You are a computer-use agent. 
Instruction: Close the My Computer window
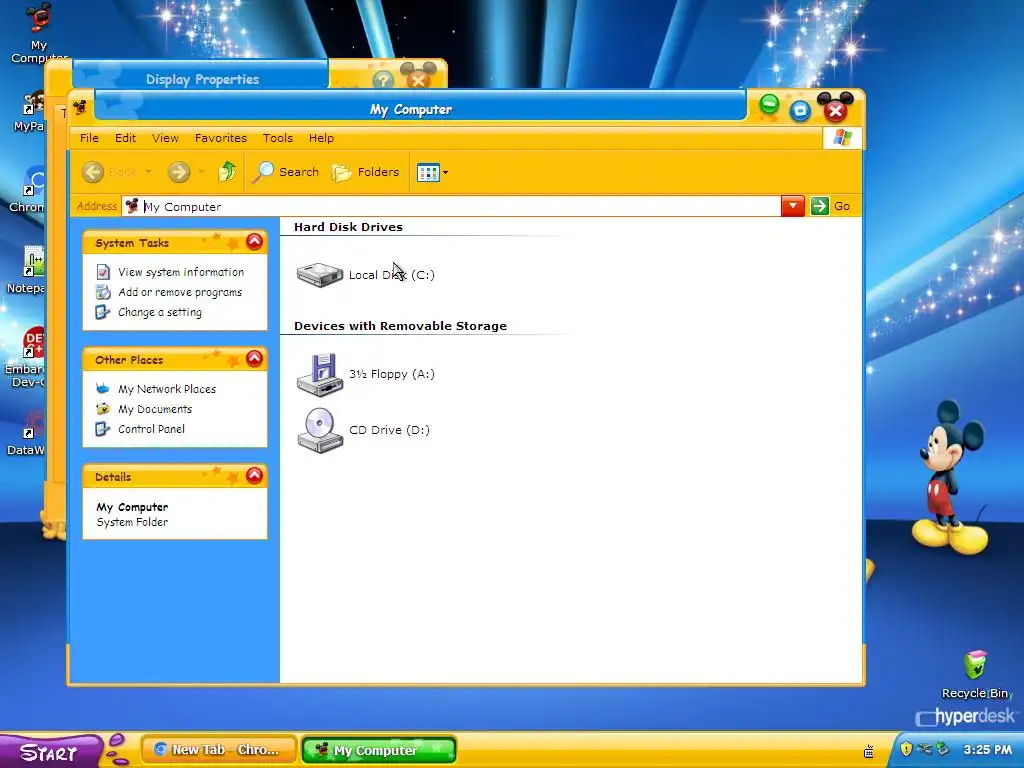[x=835, y=110]
